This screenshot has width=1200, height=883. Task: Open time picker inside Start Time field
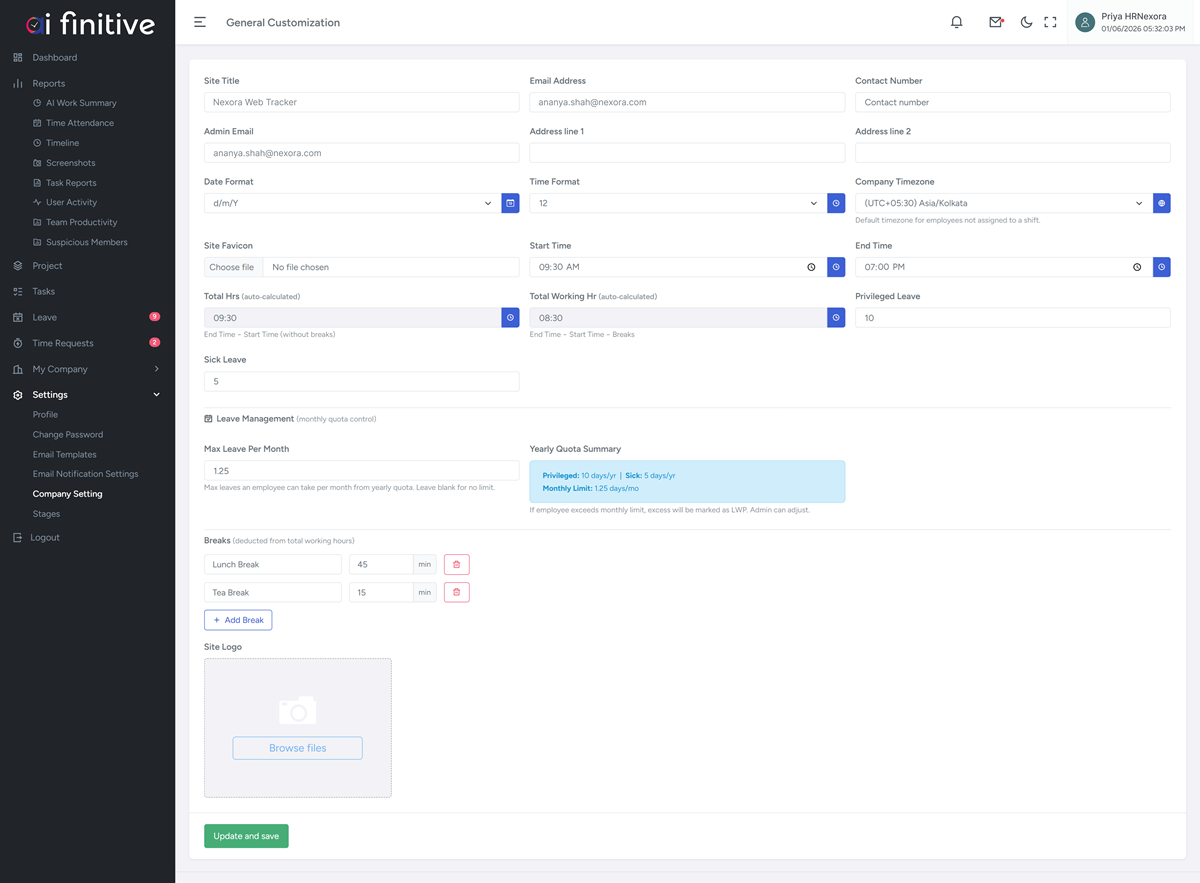811,267
